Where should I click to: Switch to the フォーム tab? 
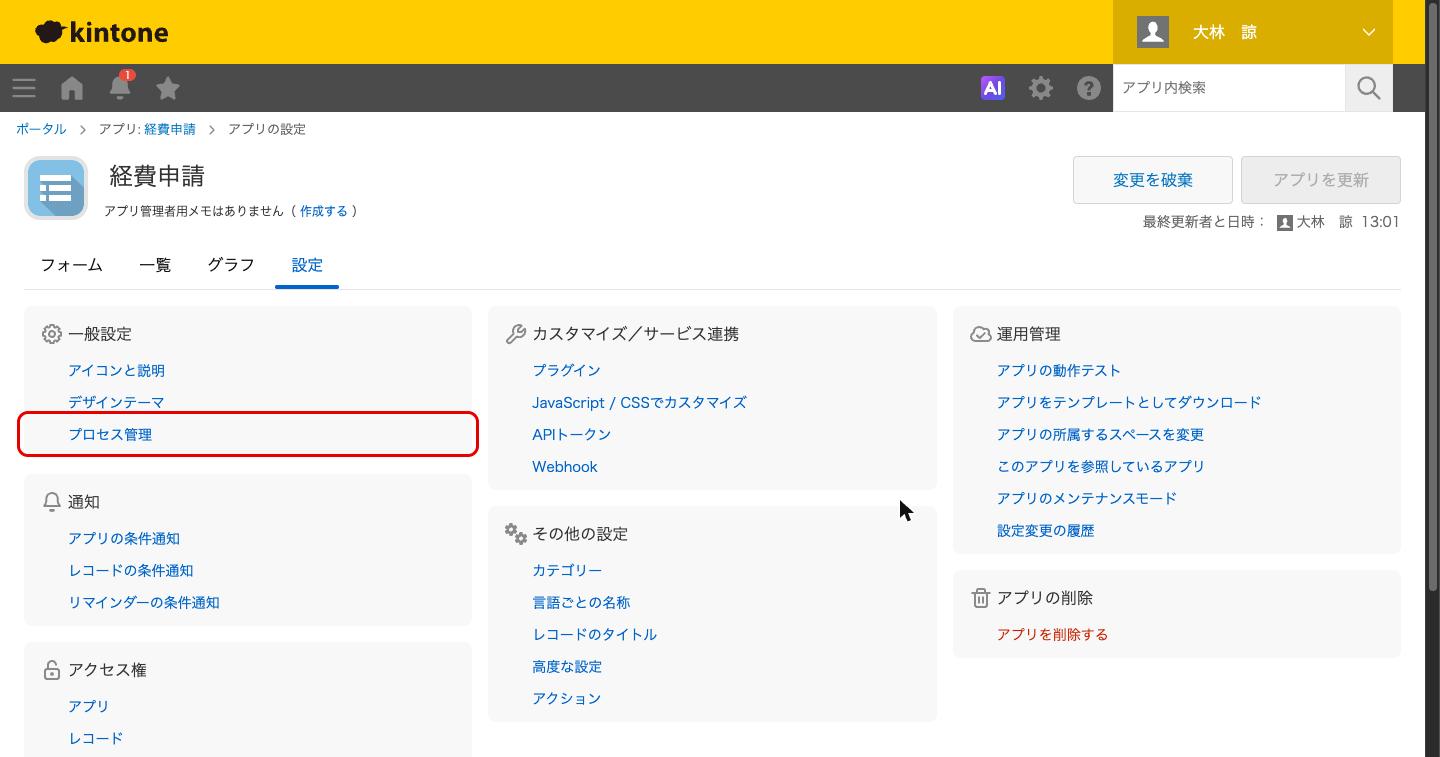point(72,265)
